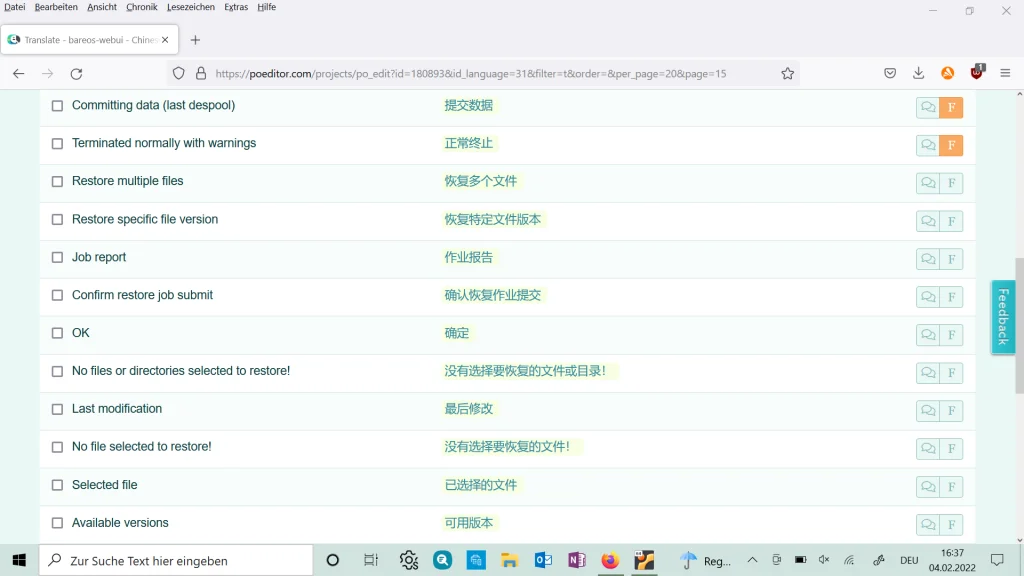Open the Avast browser extension
Viewport: 1024px width, 576px height.
[x=947, y=73]
